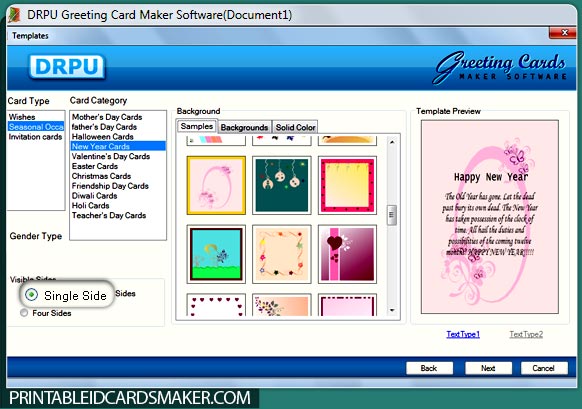Click the Cancel button

(544, 368)
